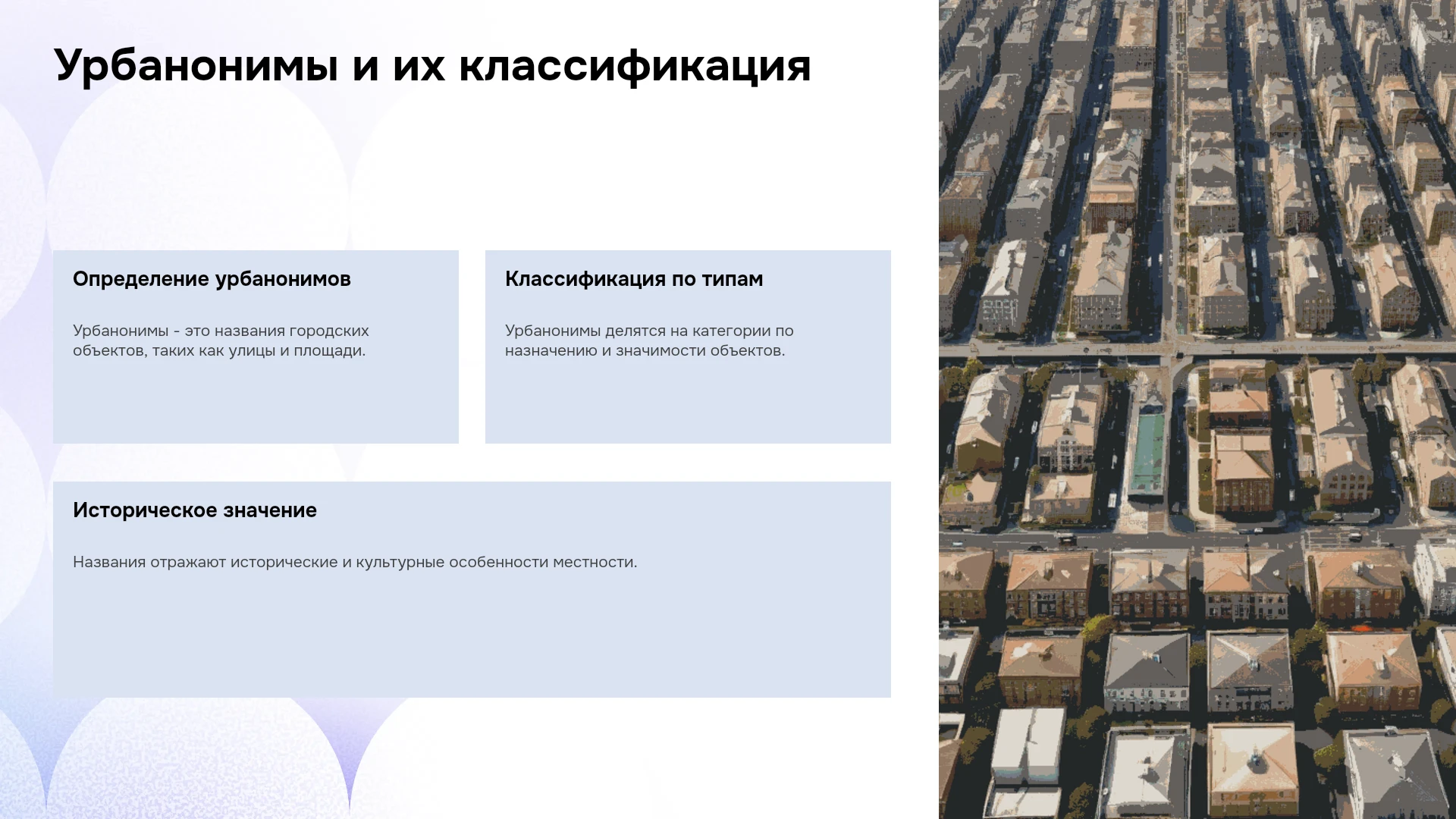Click the heading "Определение урбанонимов"

[x=212, y=279]
